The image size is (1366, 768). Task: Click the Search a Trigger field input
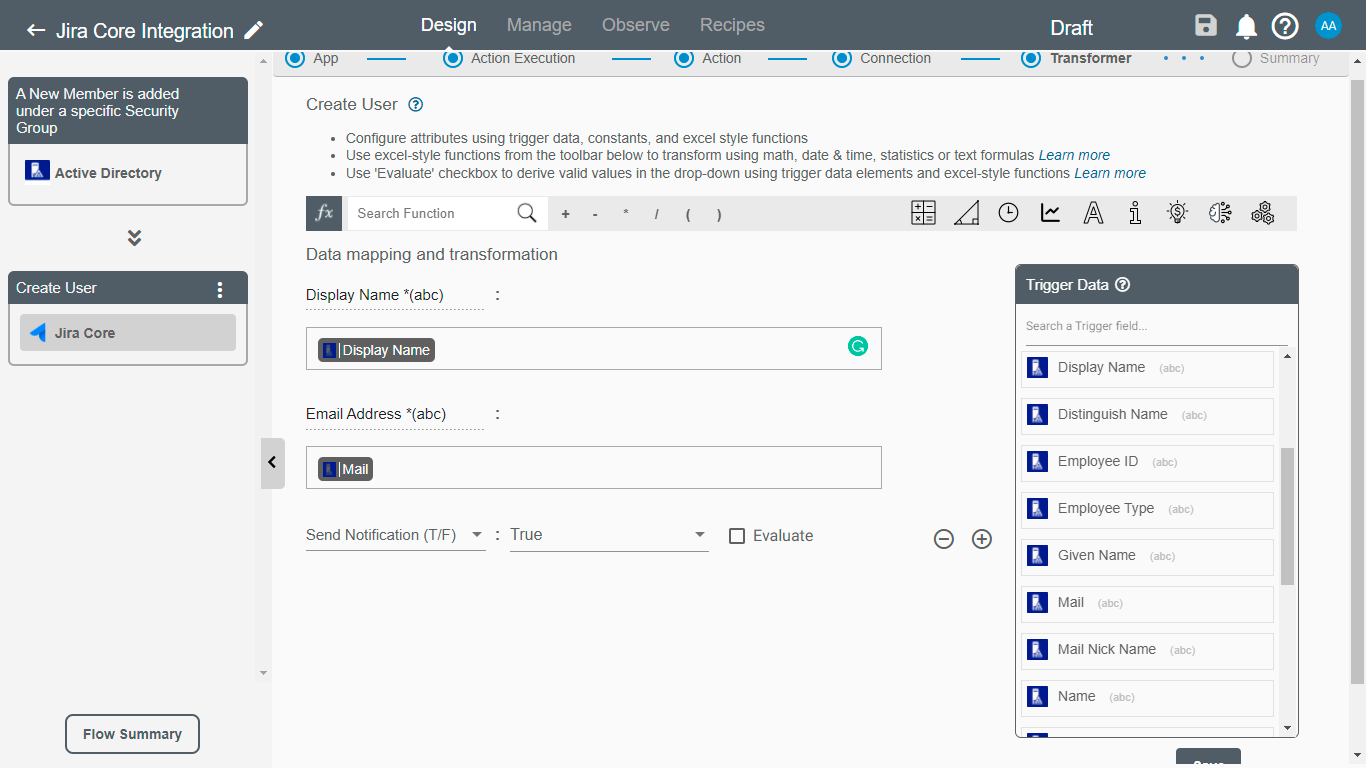click(1156, 326)
